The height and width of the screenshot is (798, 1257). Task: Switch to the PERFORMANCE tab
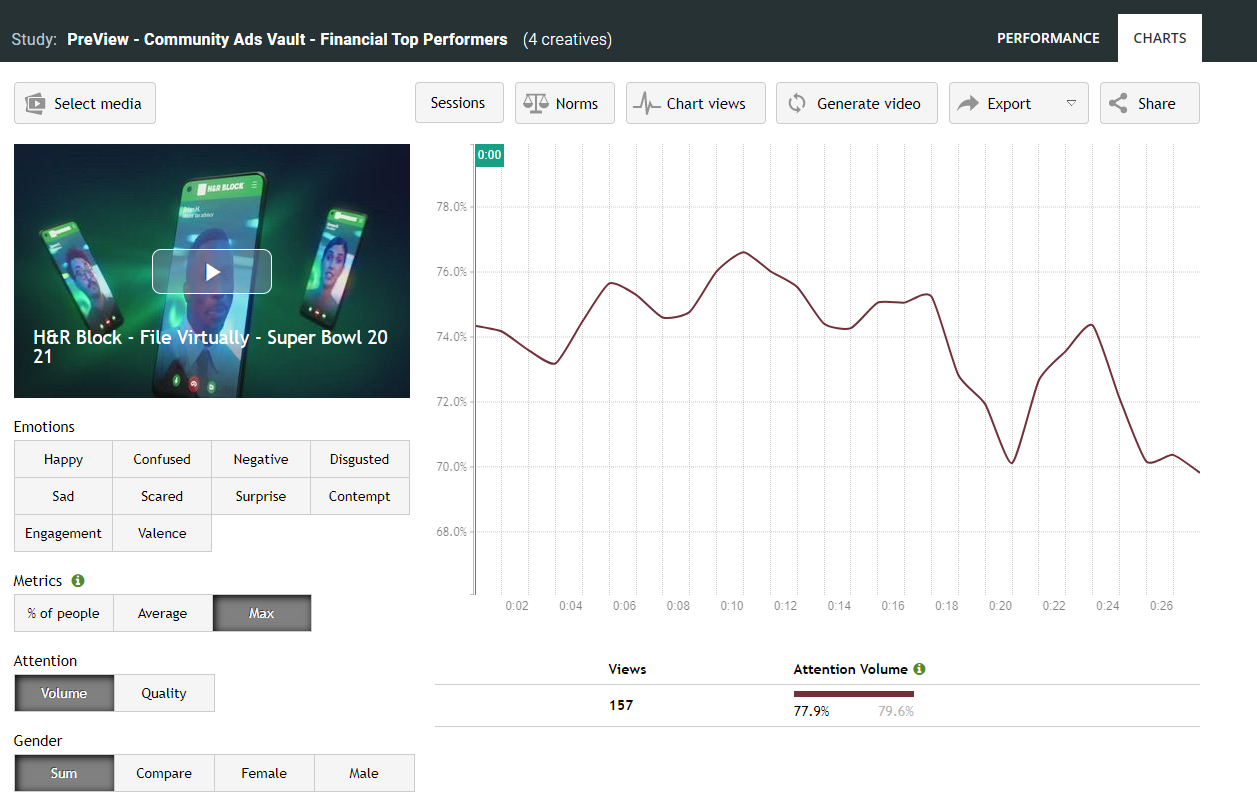click(1048, 38)
